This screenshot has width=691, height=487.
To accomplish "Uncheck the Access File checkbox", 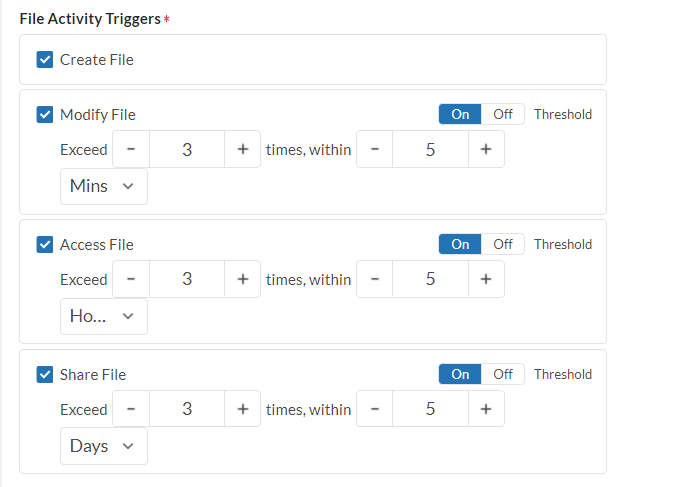I will [45, 245].
